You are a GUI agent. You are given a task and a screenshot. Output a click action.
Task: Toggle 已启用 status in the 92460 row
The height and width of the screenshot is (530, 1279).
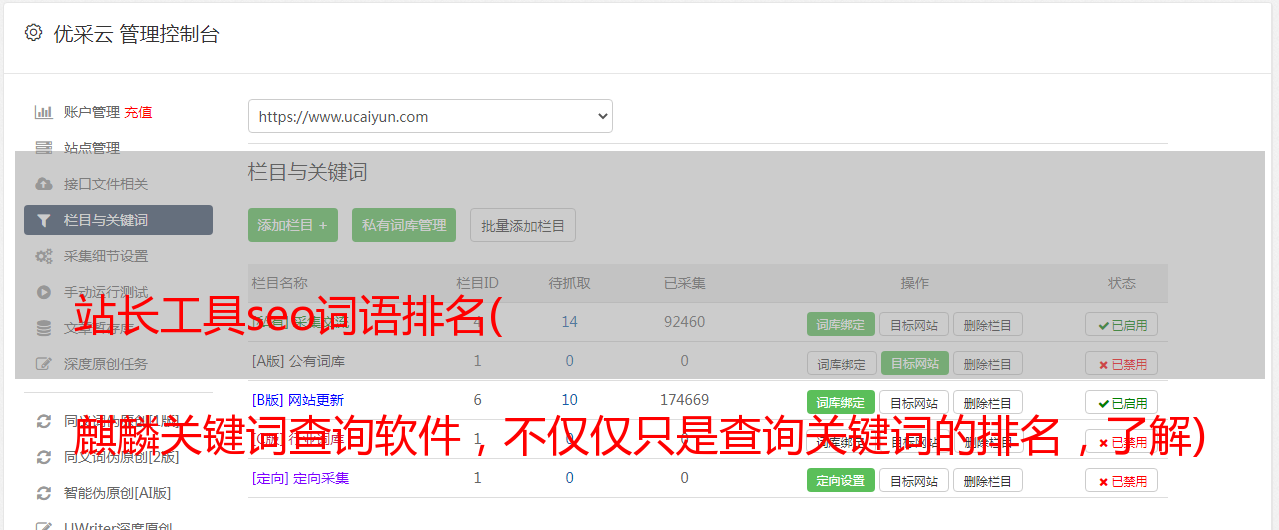(1121, 324)
